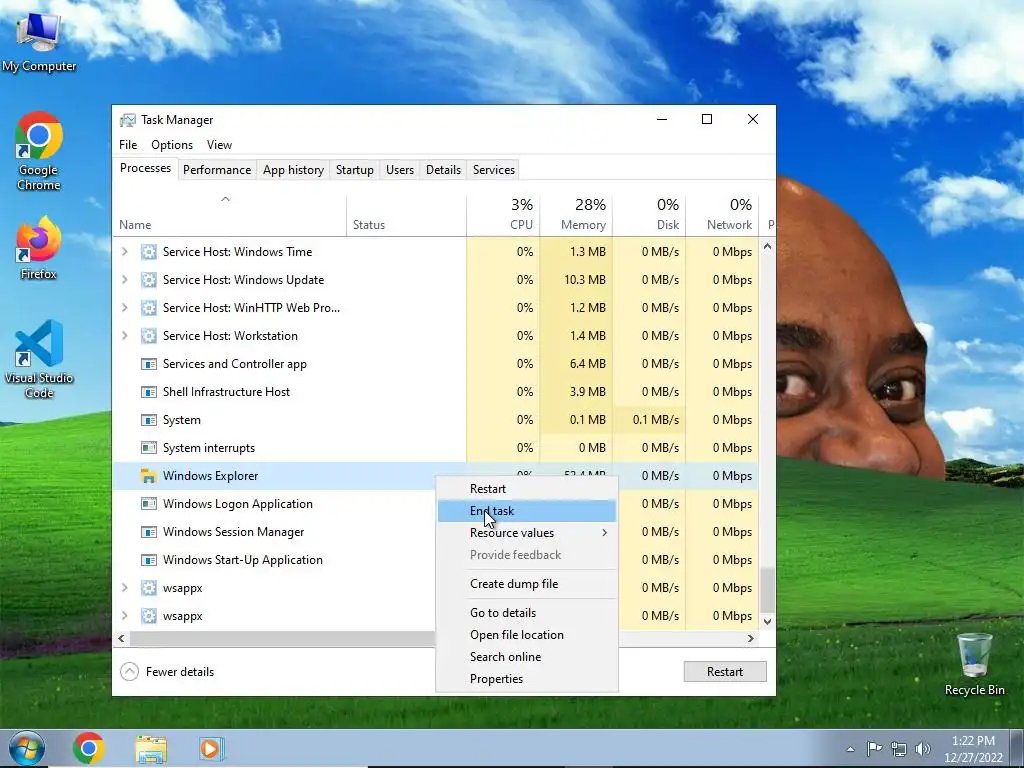Choose Go to details in context menu
Screen dimensions: 1024x768
coord(527,613)
